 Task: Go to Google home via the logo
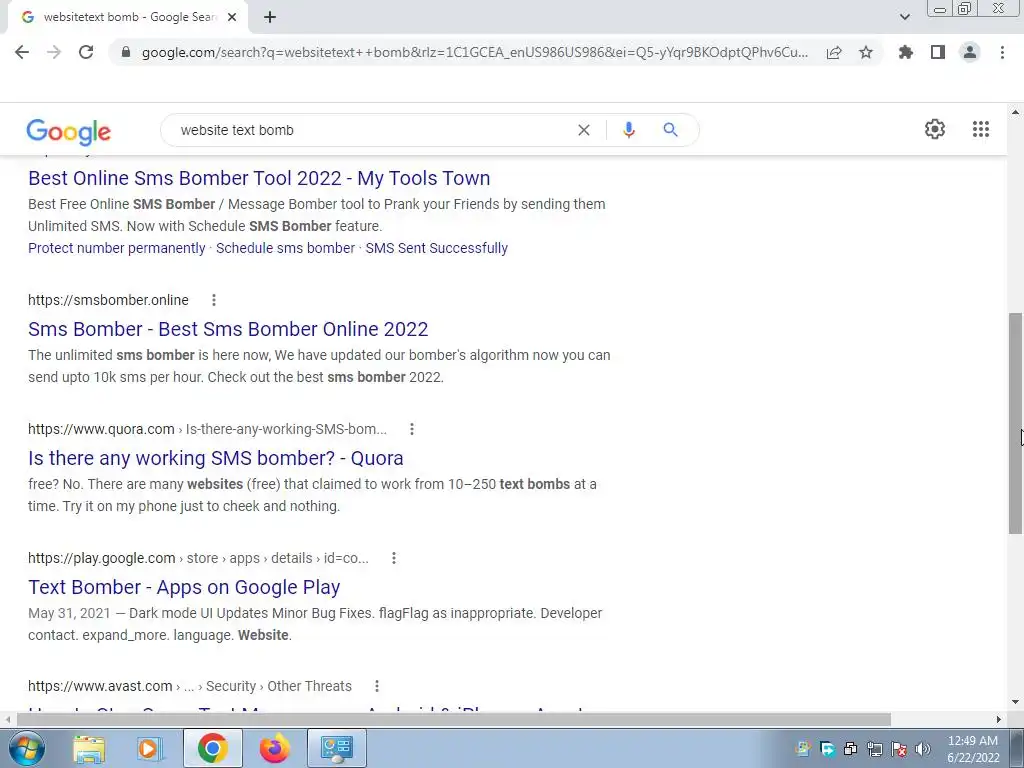point(69,131)
